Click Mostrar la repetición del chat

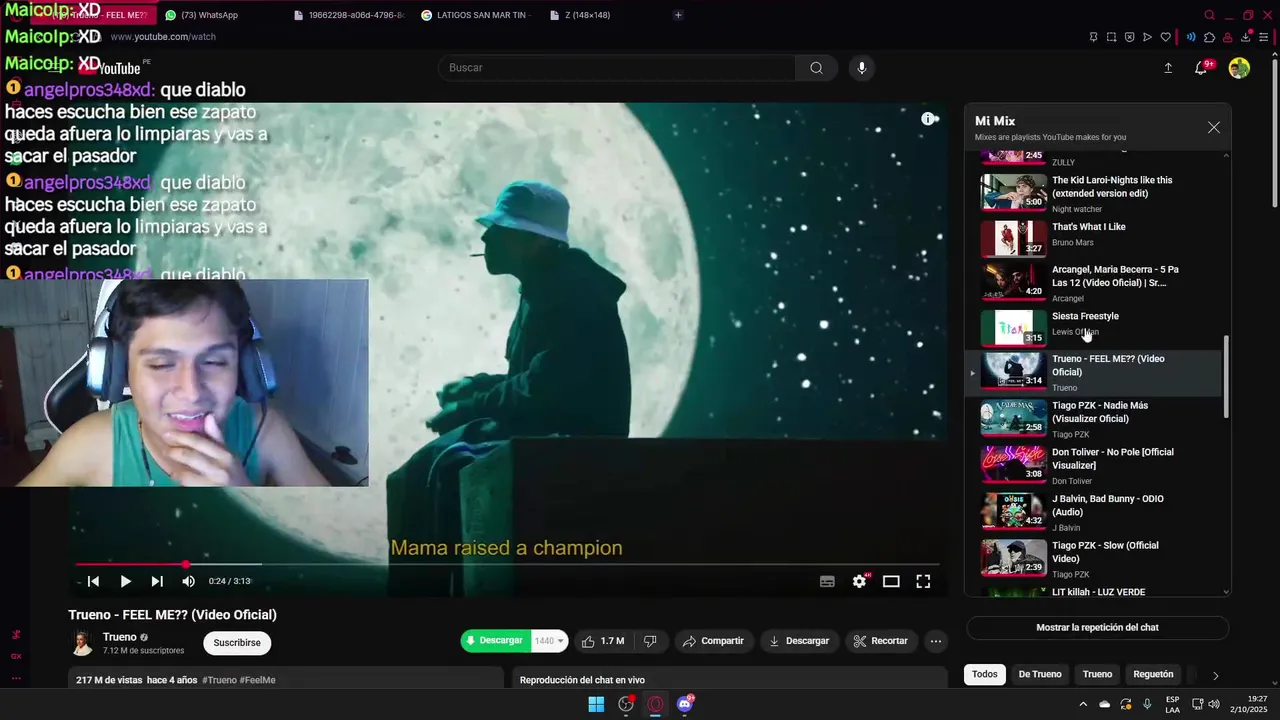tap(1097, 627)
